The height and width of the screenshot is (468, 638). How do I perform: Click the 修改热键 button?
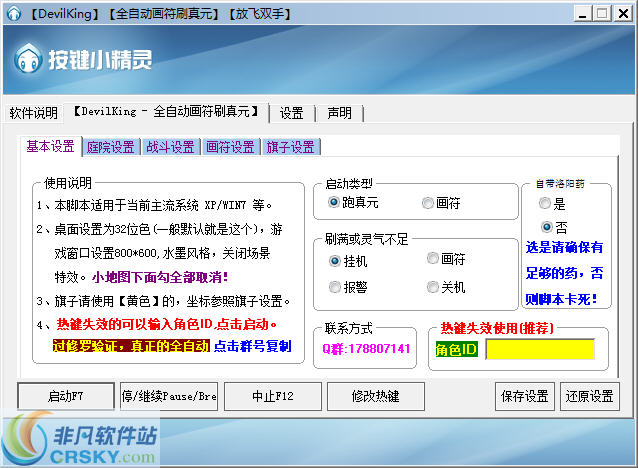(376, 396)
